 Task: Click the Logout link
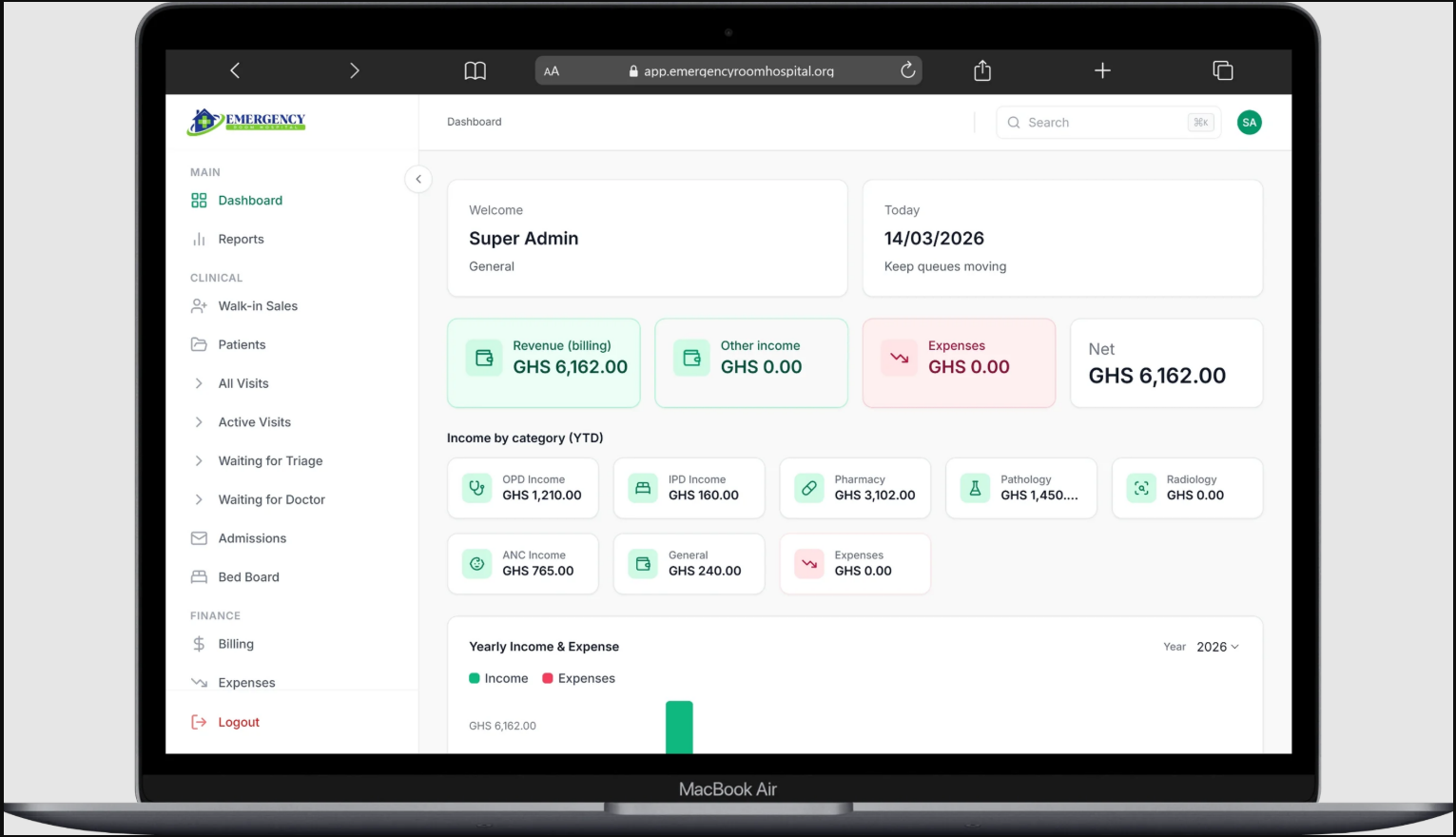tap(238, 722)
